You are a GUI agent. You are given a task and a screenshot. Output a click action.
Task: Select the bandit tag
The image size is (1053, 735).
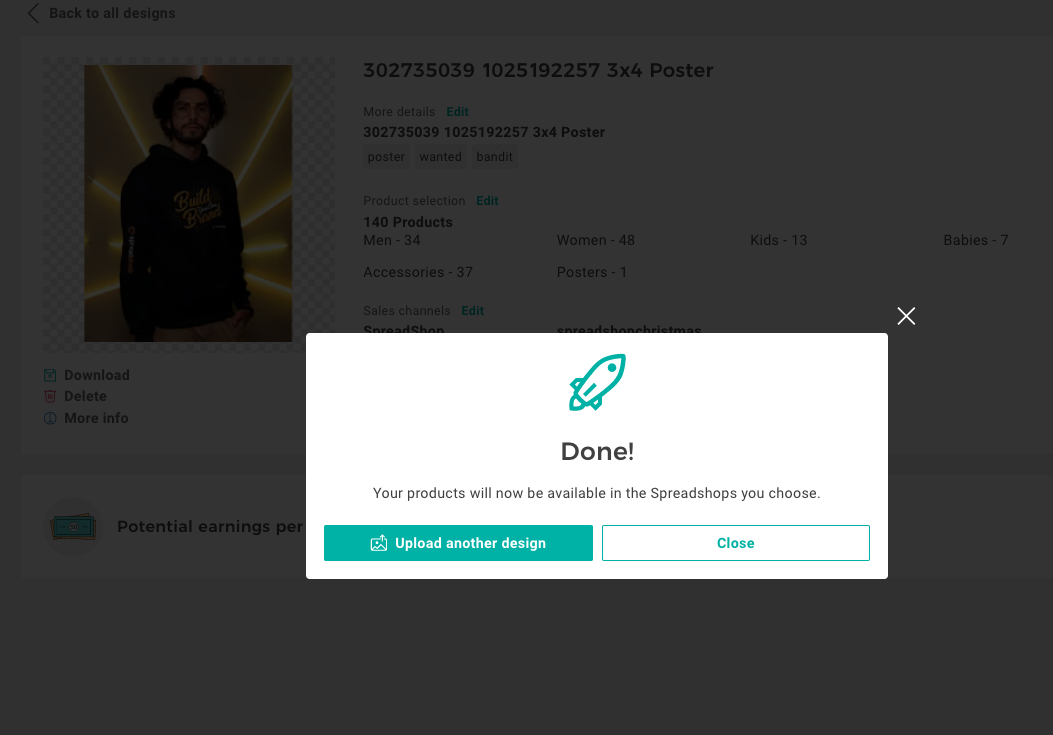click(x=494, y=157)
